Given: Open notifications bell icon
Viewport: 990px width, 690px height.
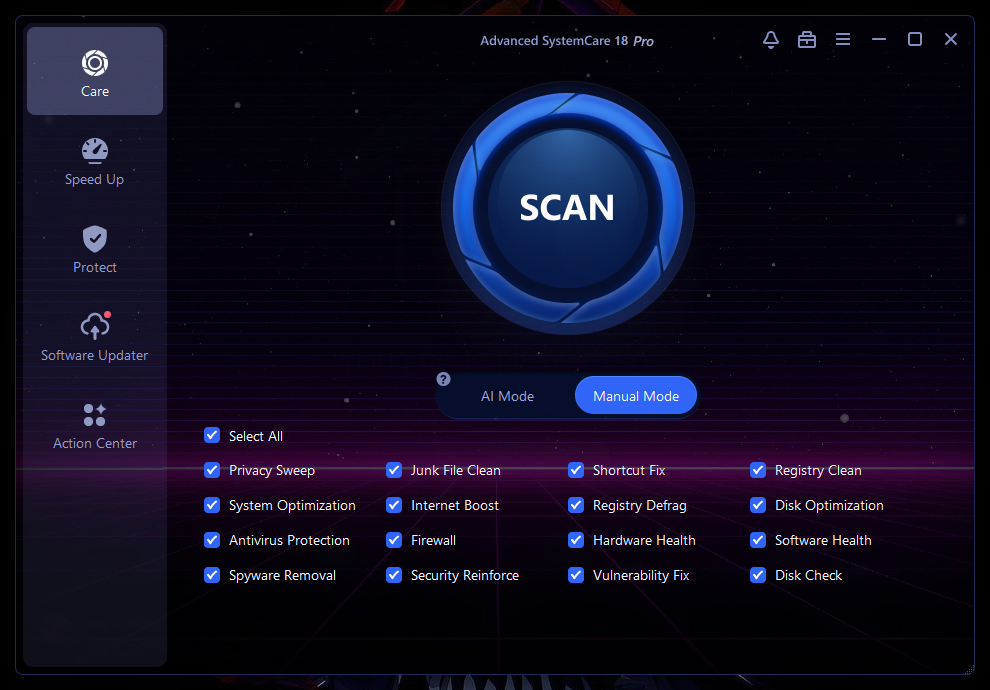Looking at the screenshot, I should (x=770, y=40).
